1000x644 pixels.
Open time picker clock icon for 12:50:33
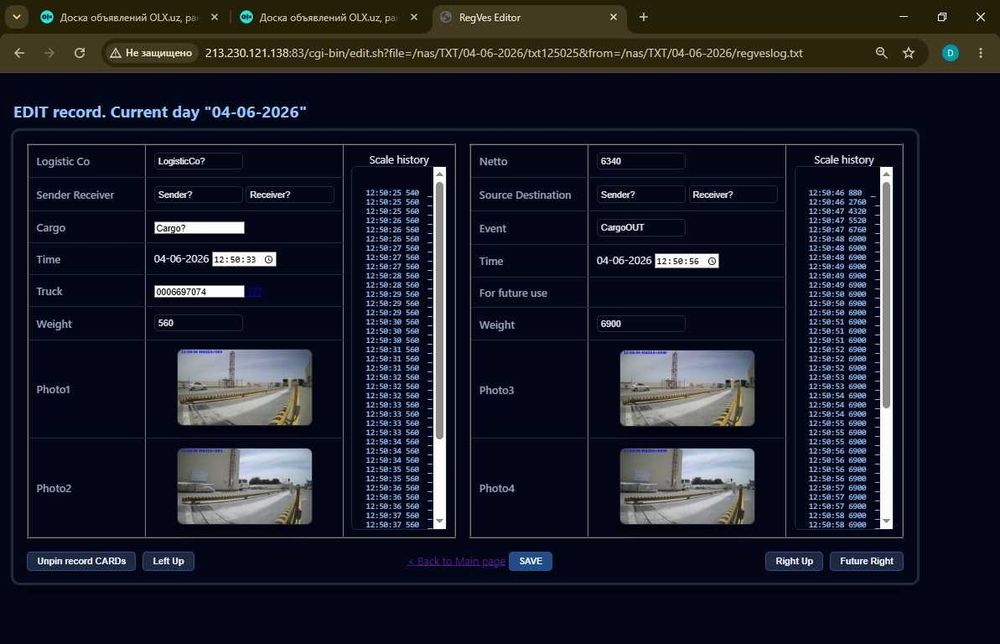[x=268, y=260]
